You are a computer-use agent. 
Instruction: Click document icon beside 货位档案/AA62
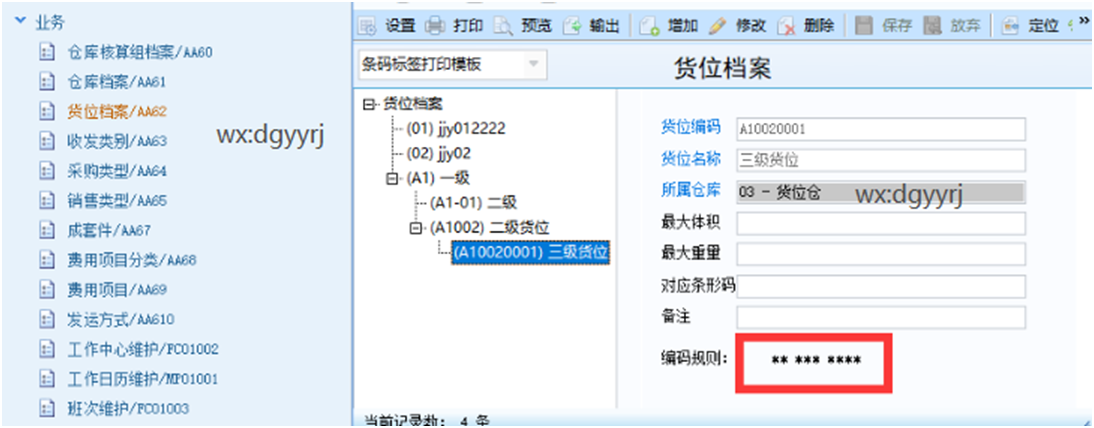(47, 111)
